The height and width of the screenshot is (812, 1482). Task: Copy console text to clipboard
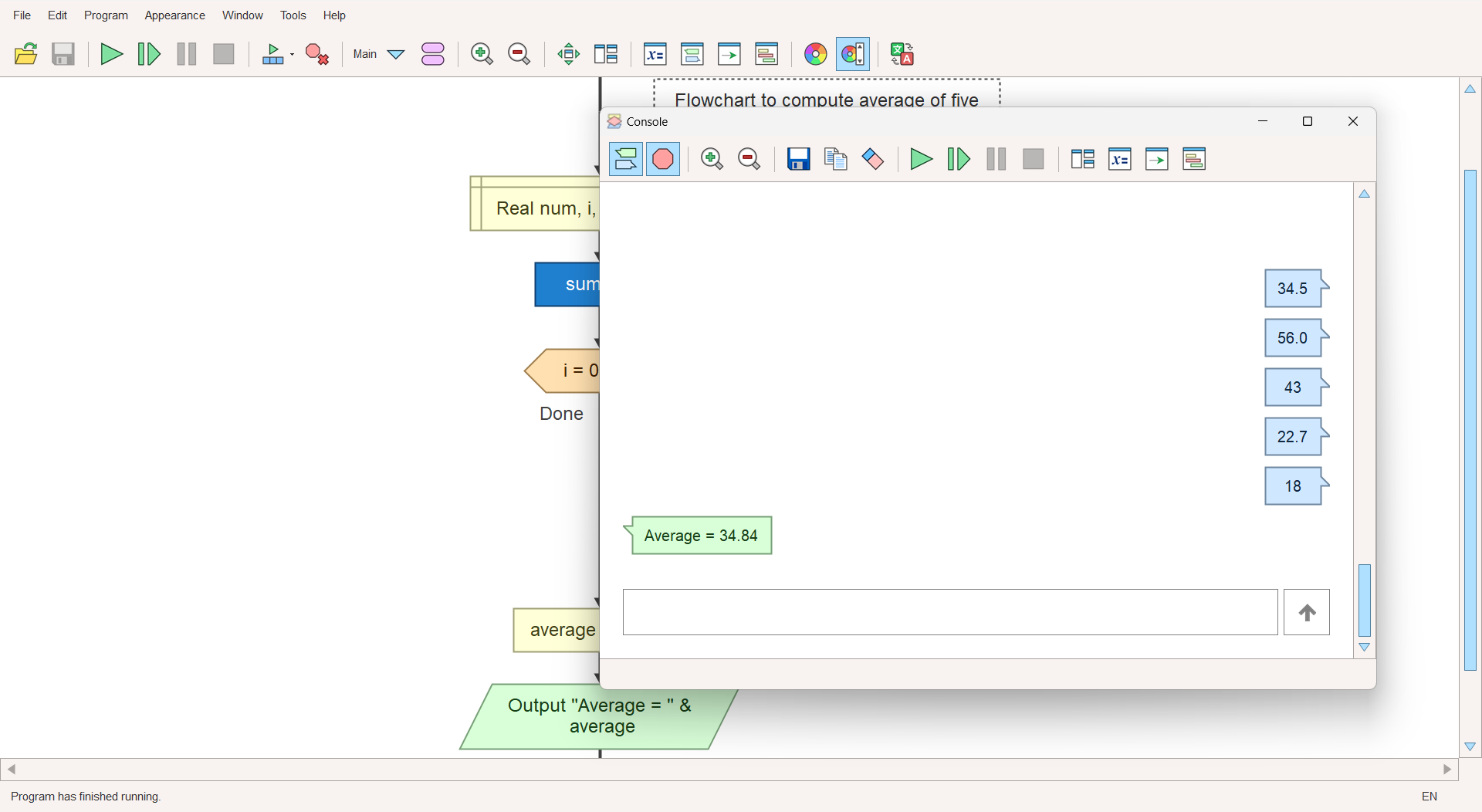836,159
